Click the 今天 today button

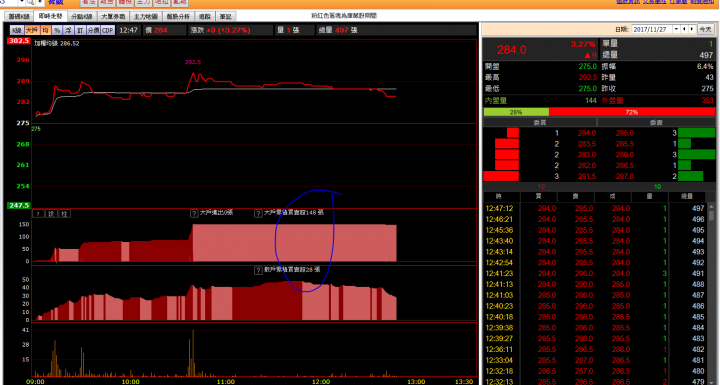coord(705,29)
